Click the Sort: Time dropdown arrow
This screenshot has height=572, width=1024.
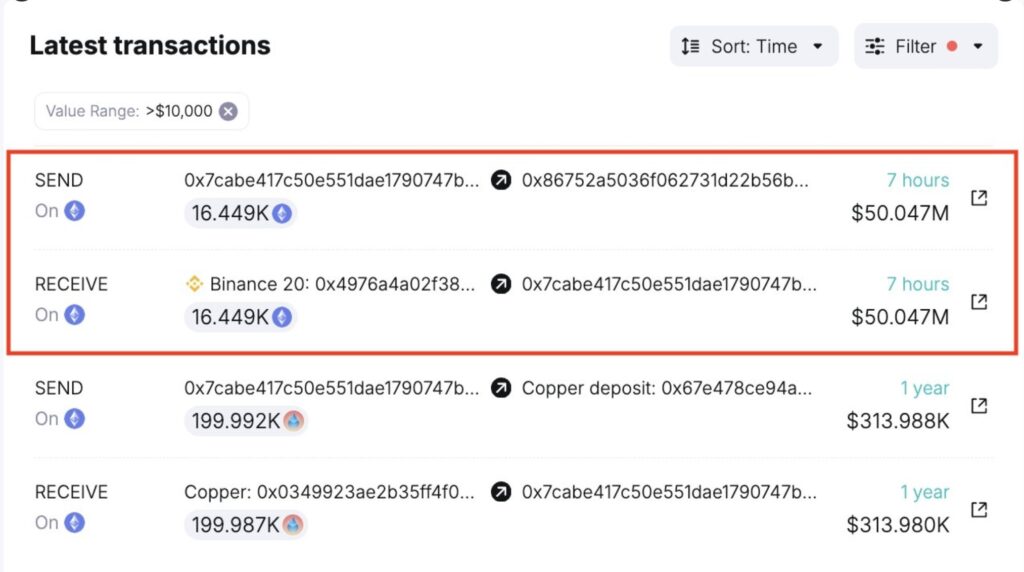click(818, 46)
